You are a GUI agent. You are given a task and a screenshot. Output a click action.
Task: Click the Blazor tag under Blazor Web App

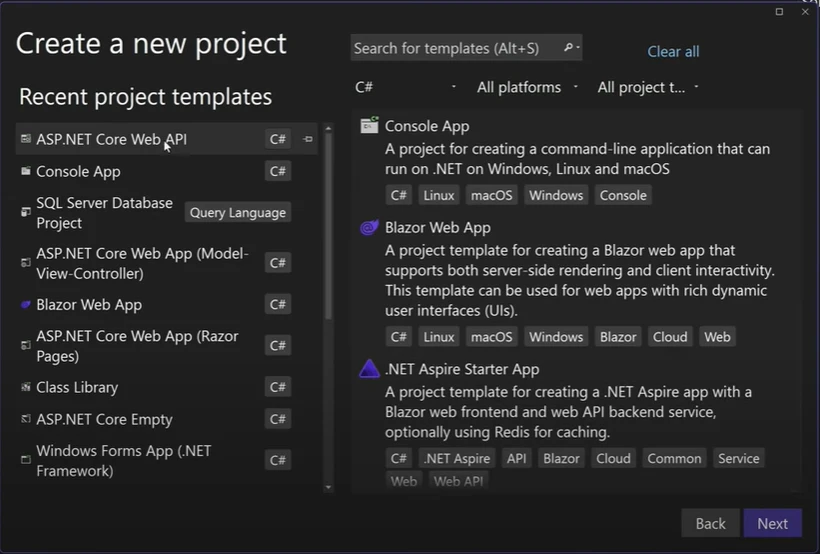coord(618,337)
